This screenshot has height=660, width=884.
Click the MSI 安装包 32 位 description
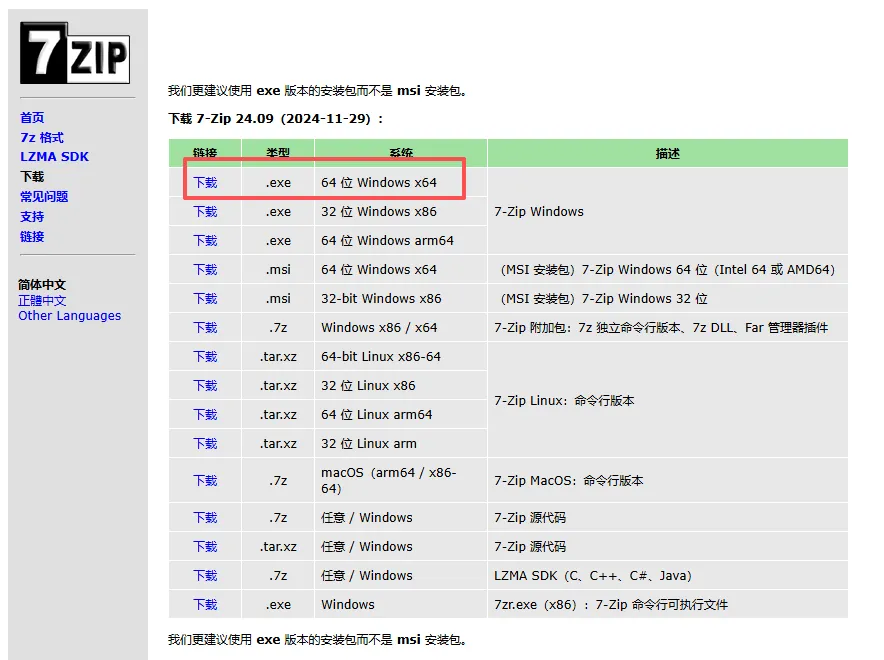click(x=602, y=299)
